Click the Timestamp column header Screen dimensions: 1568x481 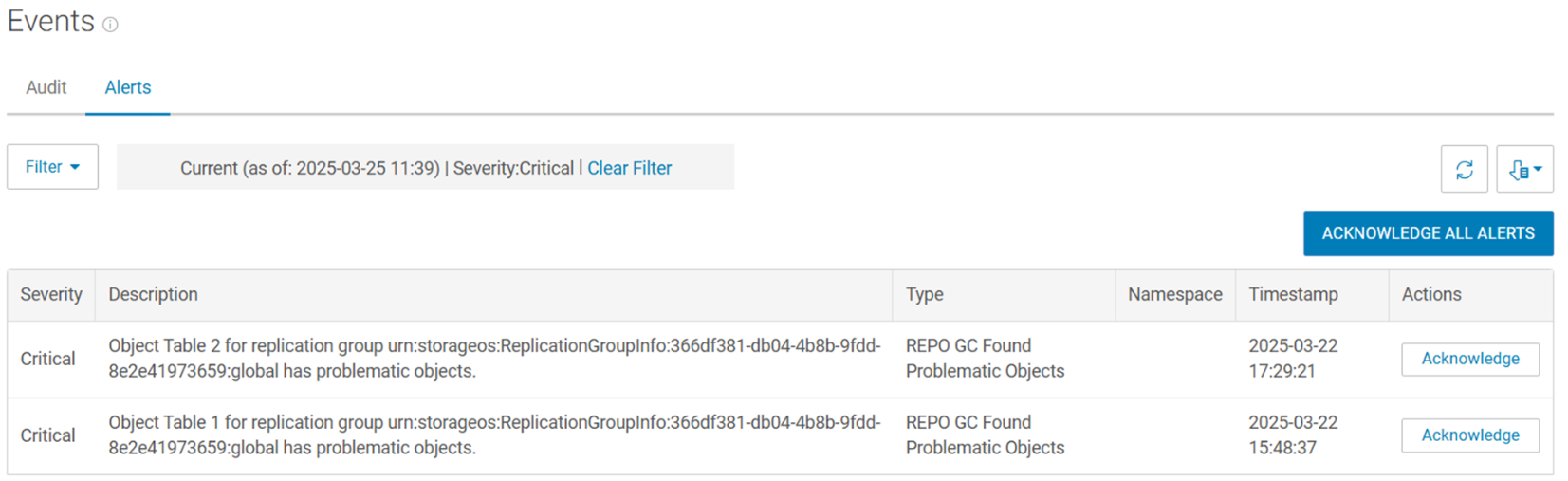pos(1292,295)
